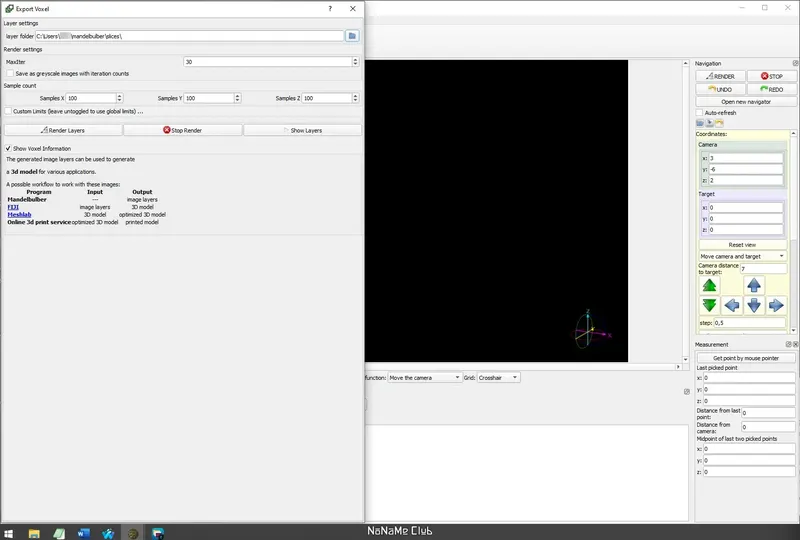800x540 pixels.
Task: Open the Move the camera function dropdown
Action: tap(424, 378)
